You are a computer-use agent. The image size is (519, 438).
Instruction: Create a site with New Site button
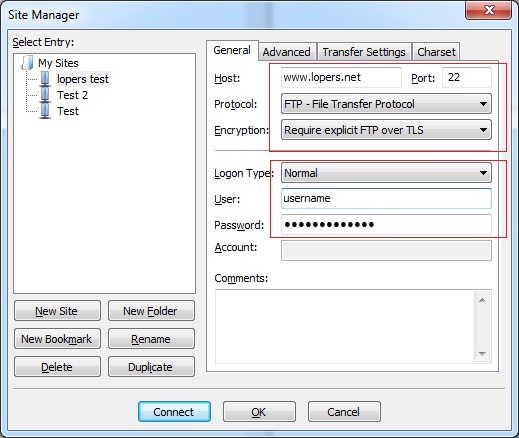57,311
